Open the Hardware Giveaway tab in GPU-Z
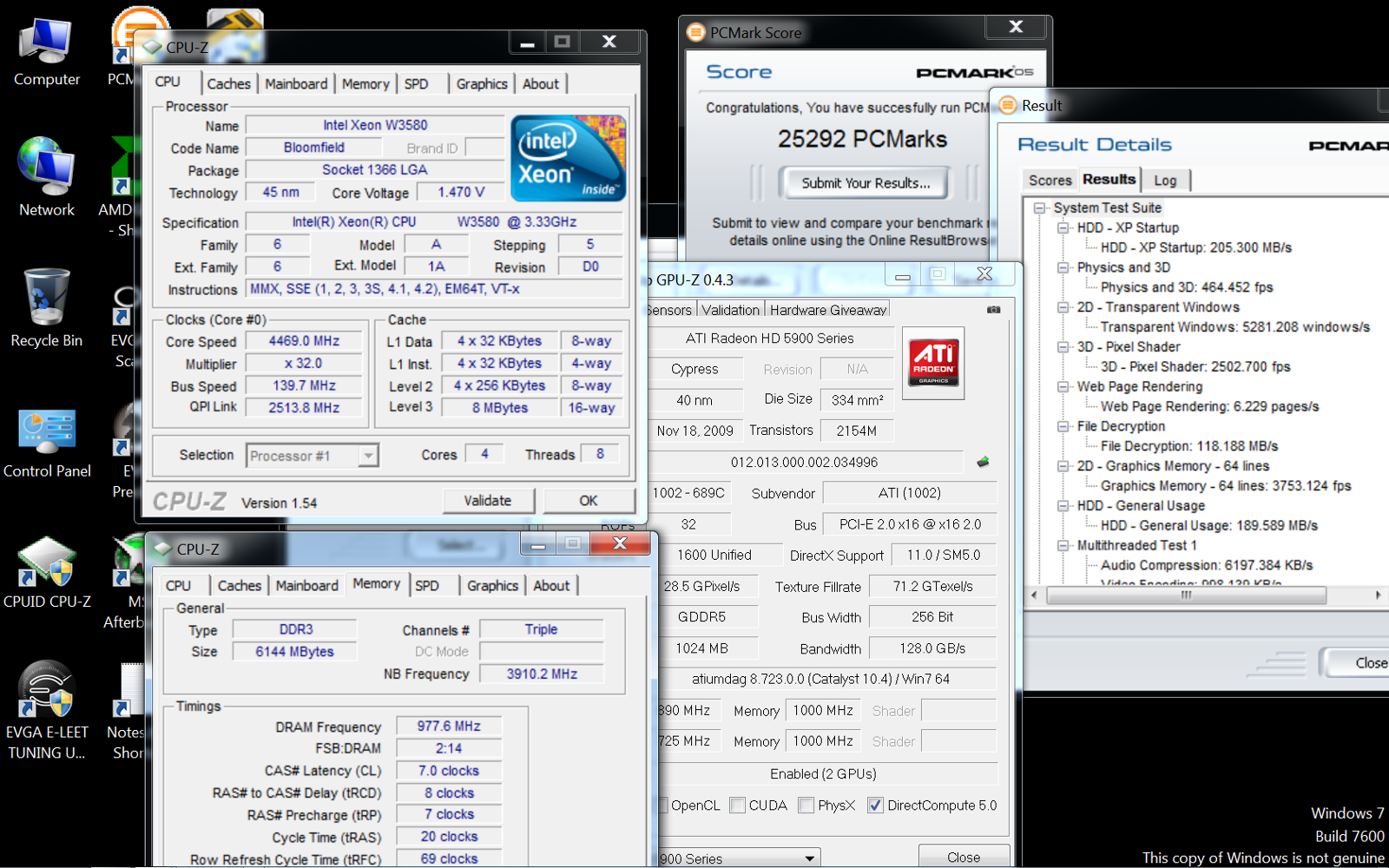The height and width of the screenshot is (868, 1389). [x=828, y=310]
